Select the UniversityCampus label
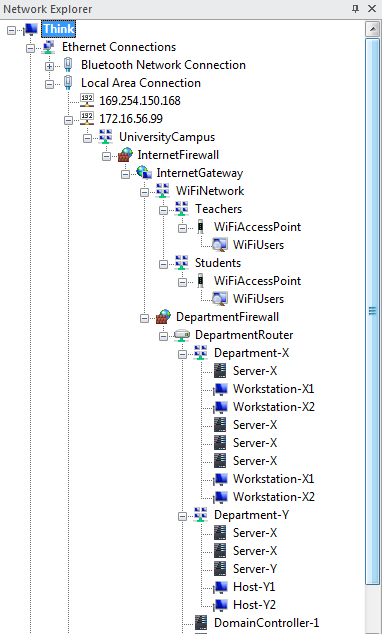 pos(167,137)
